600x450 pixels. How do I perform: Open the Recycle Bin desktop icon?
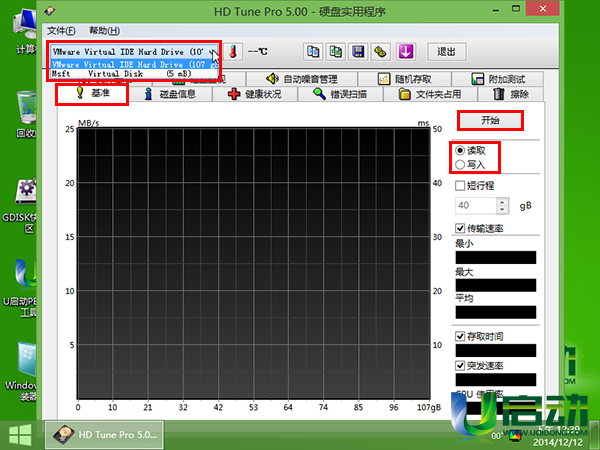(26, 115)
